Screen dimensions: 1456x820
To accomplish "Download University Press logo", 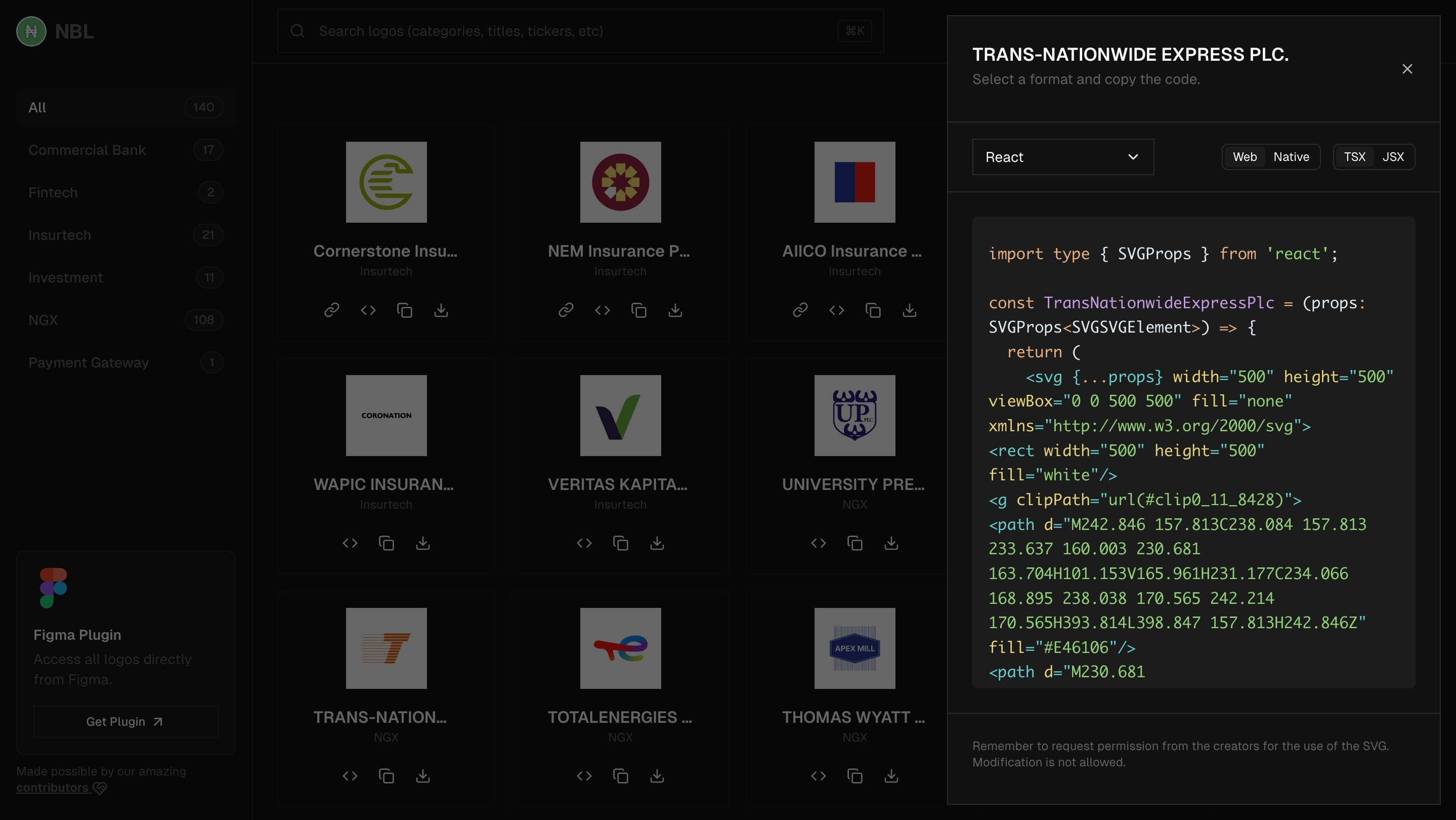I will pyautogui.click(x=891, y=543).
